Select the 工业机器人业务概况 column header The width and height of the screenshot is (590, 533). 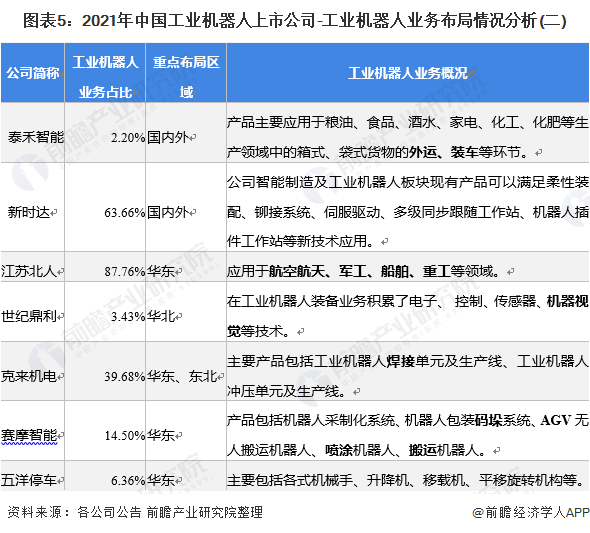(x=408, y=73)
